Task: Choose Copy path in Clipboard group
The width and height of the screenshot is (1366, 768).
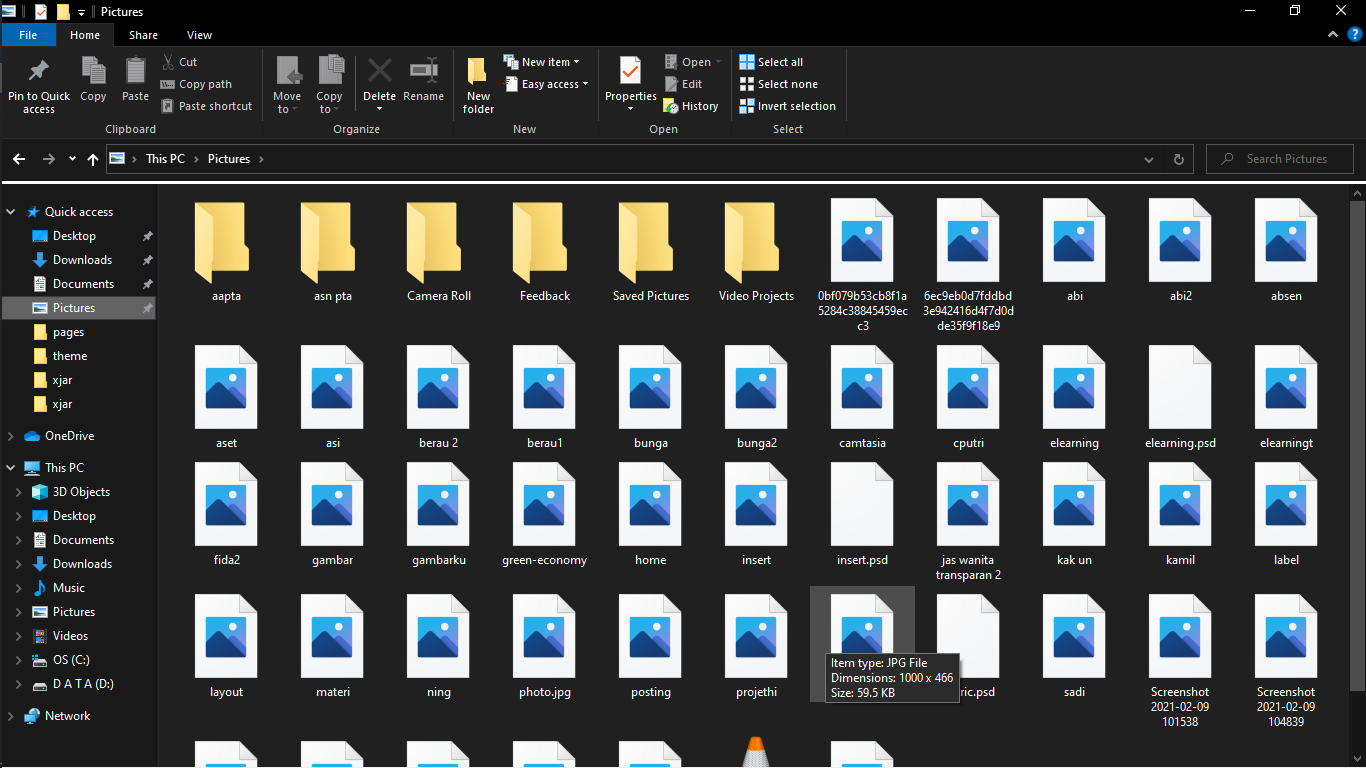Action: [x=196, y=84]
